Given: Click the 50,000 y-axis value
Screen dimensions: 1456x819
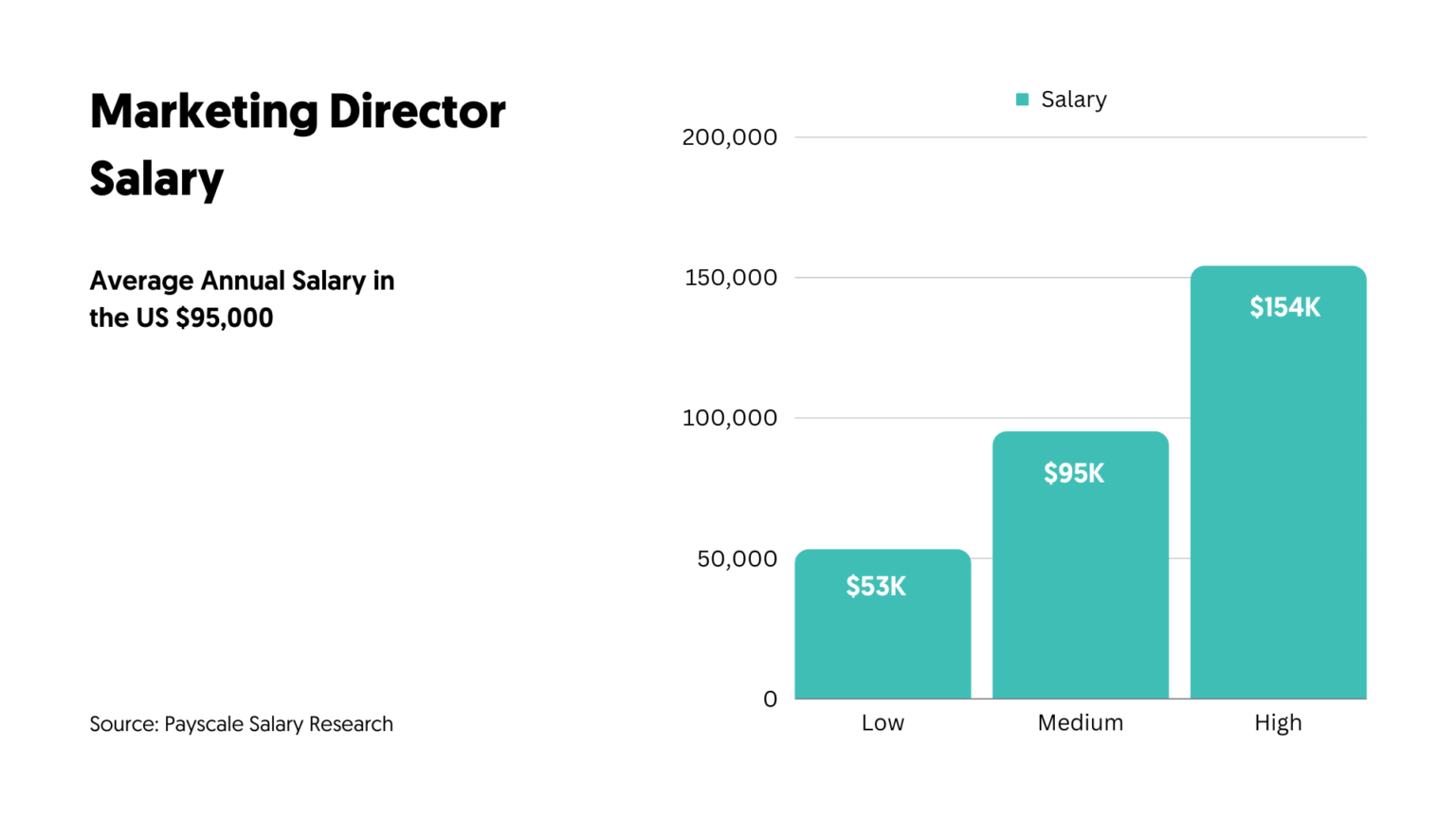Looking at the screenshot, I should pyautogui.click(x=737, y=559).
